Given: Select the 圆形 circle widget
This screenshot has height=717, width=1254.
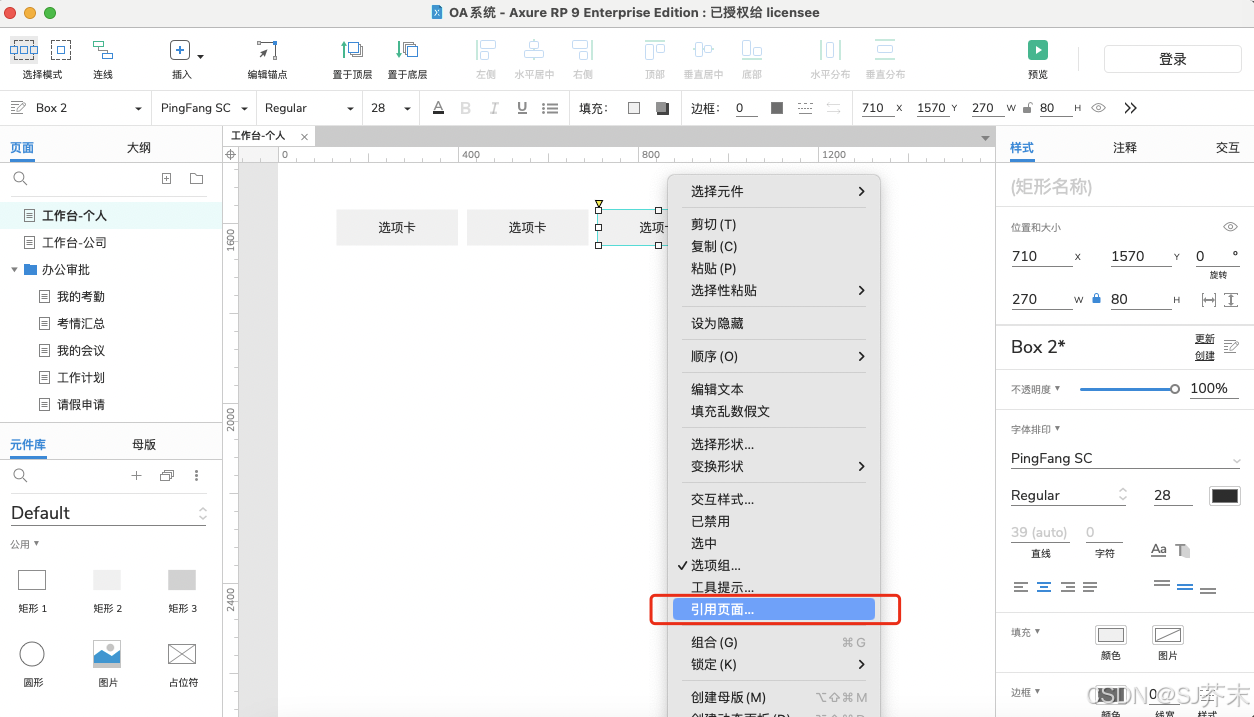Looking at the screenshot, I should [x=32, y=662].
